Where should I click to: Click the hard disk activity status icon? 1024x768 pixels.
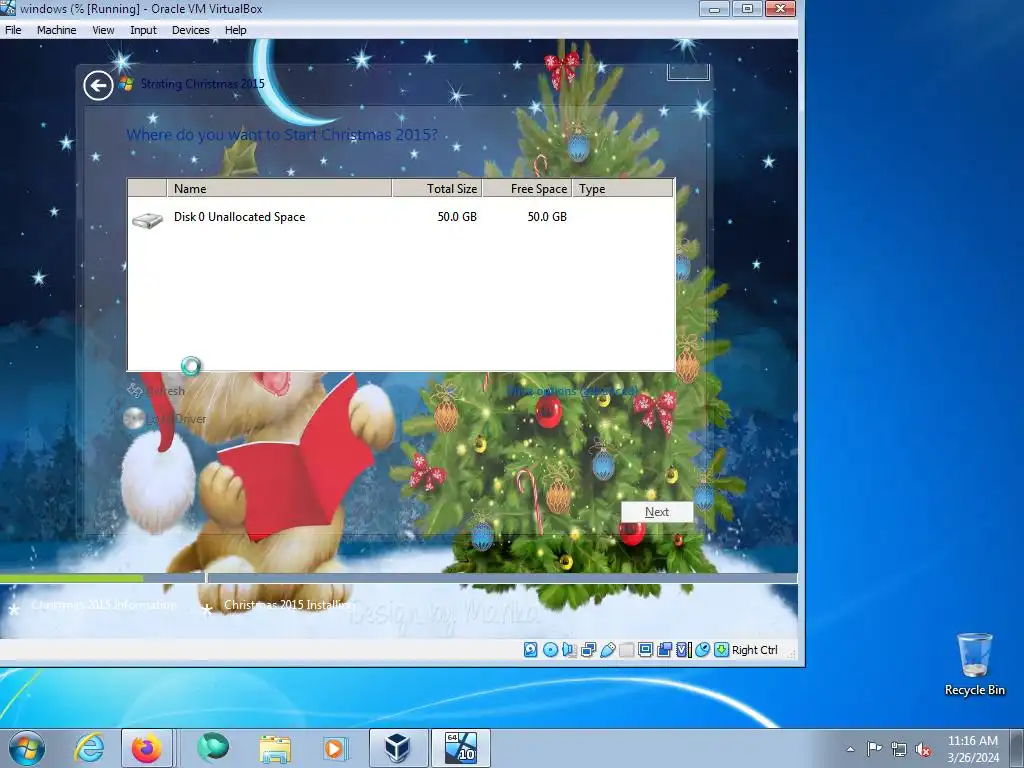tap(530, 649)
